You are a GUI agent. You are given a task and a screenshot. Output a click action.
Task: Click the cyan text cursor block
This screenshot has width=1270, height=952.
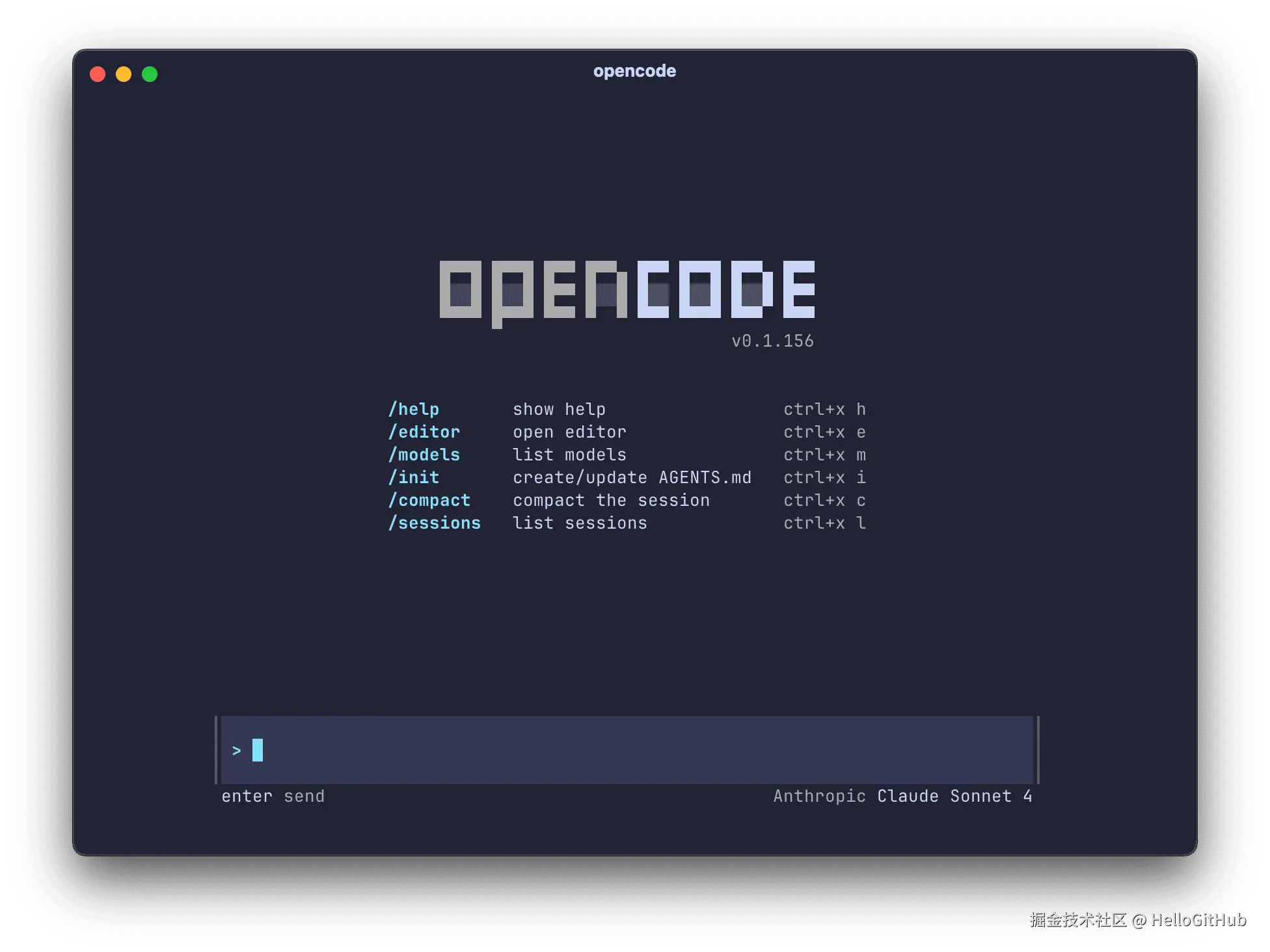(x=258, y=750)
